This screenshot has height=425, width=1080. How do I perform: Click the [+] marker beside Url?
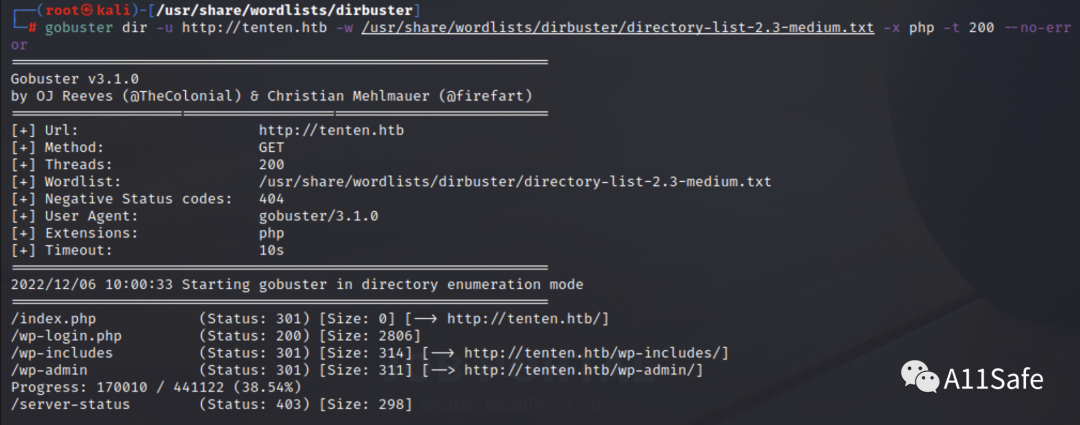[23, 130]
